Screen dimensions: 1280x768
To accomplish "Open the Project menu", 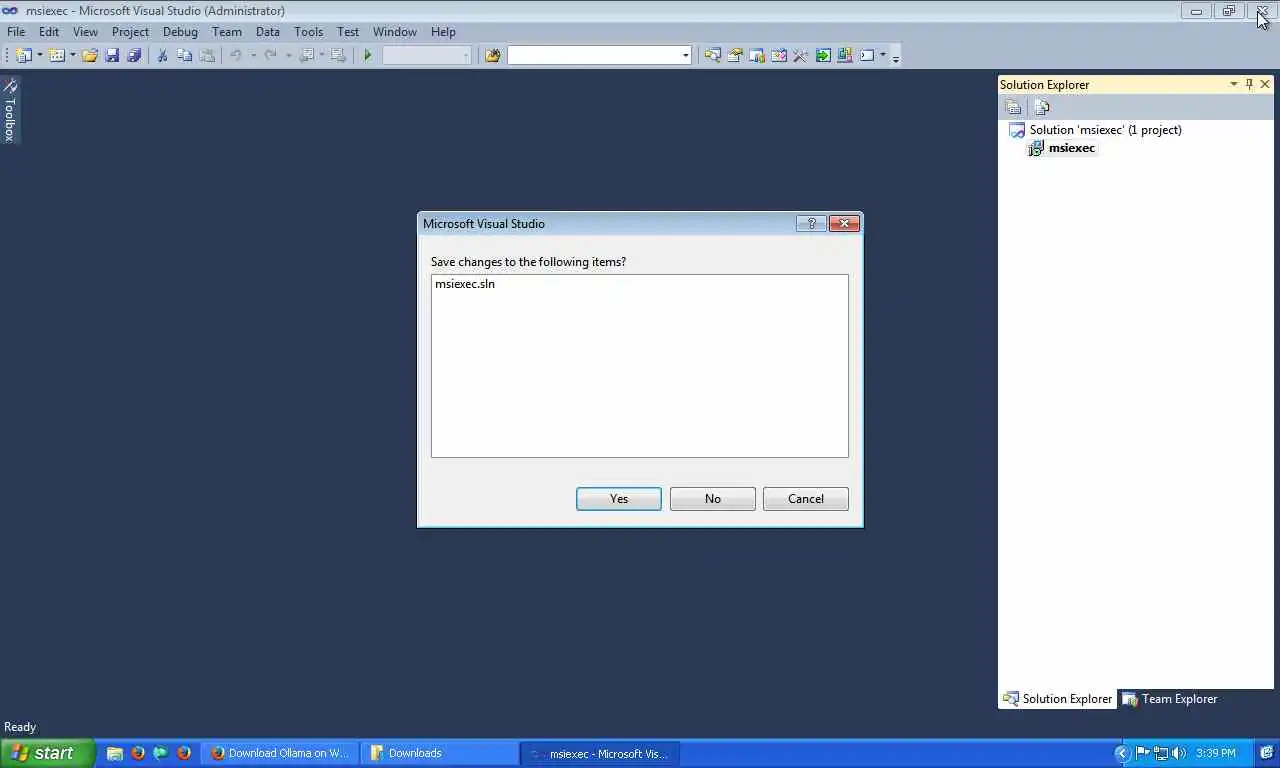I will point(130,32).
